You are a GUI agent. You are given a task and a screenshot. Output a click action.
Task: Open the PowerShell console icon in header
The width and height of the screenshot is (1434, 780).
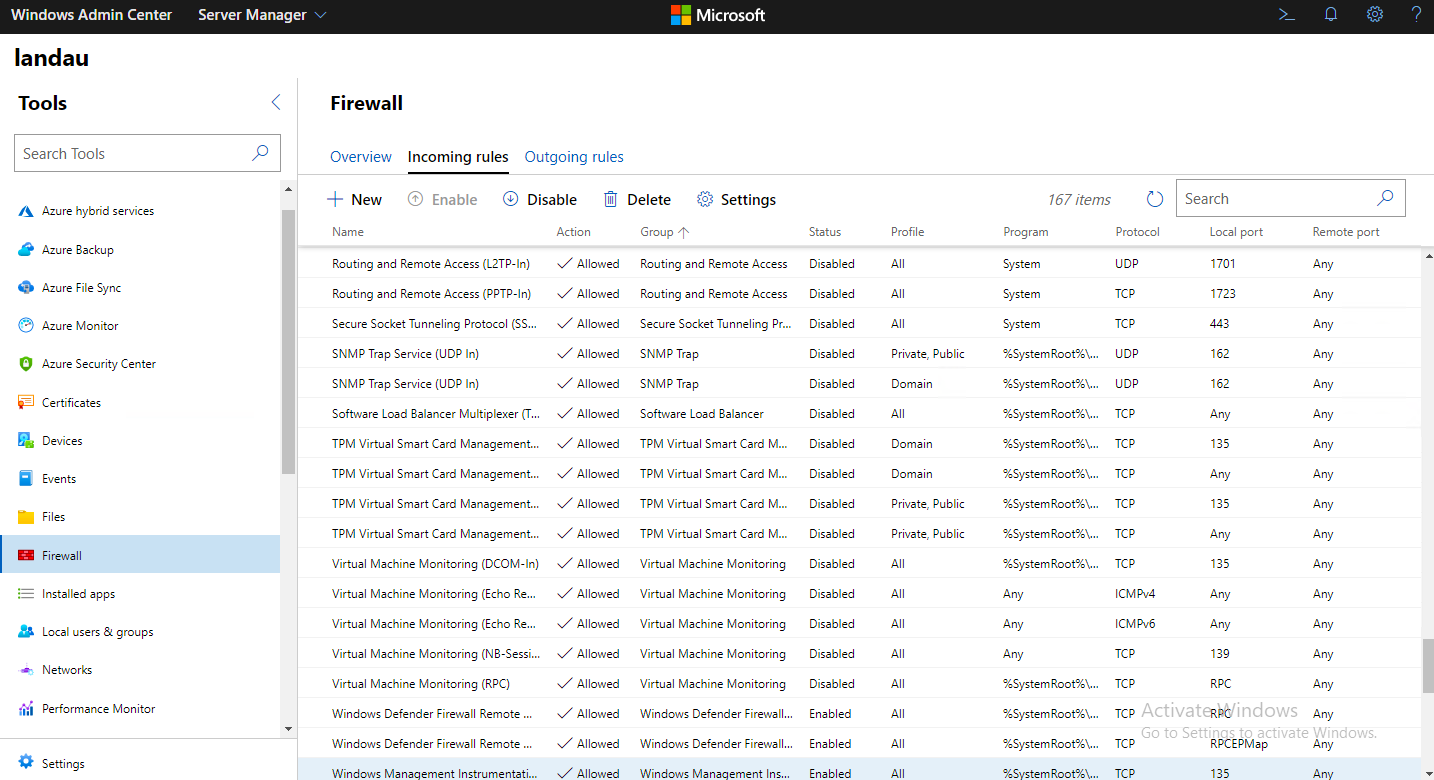coord(1287,15)
